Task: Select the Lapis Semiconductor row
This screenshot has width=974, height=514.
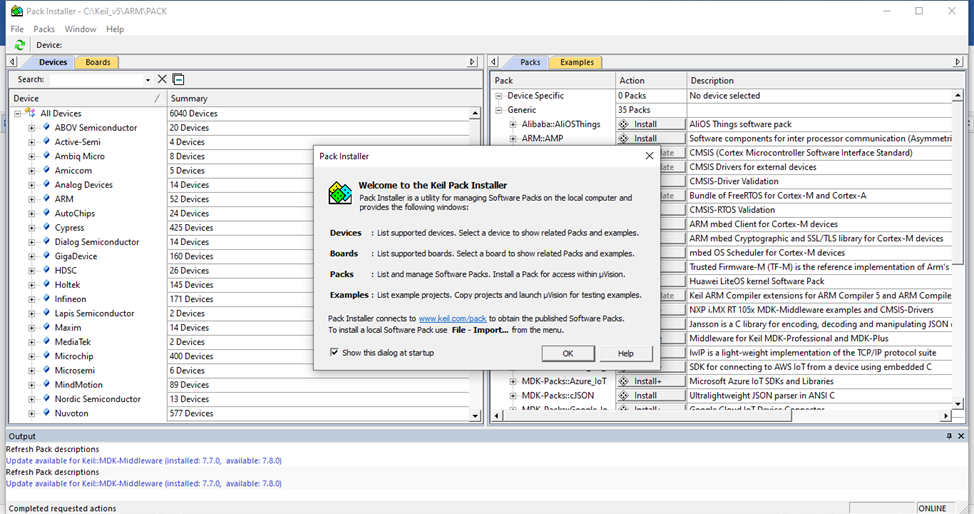Action: (x=94, y=313)
